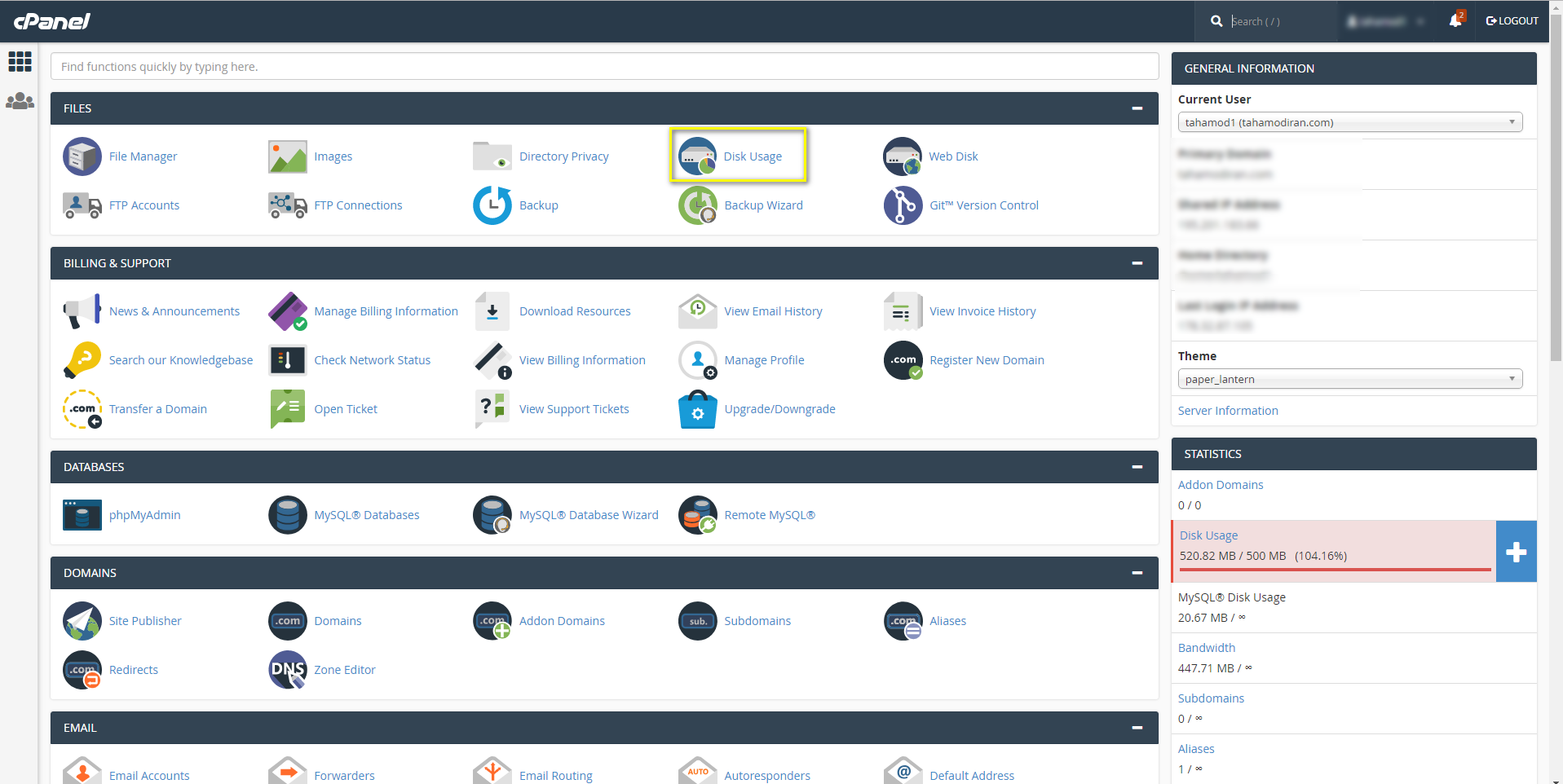Focus the Find functions quickly input

click(x=604, y=67)
